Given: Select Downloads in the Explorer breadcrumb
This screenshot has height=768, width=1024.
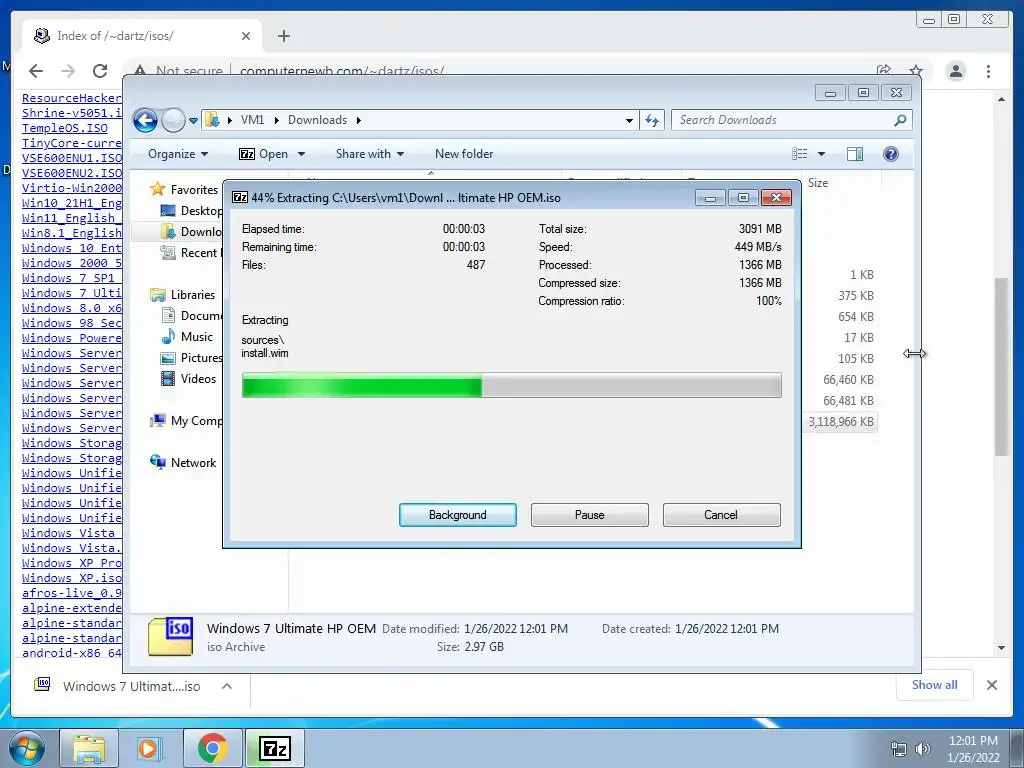Looking at the screenshot, I should tap(317, 120).
